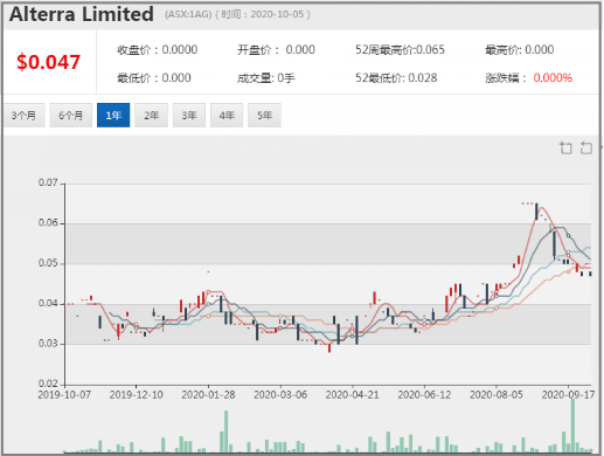The image size is (604, 456).
Task: Switch chart to 2年 range
Action: point(151,115)
